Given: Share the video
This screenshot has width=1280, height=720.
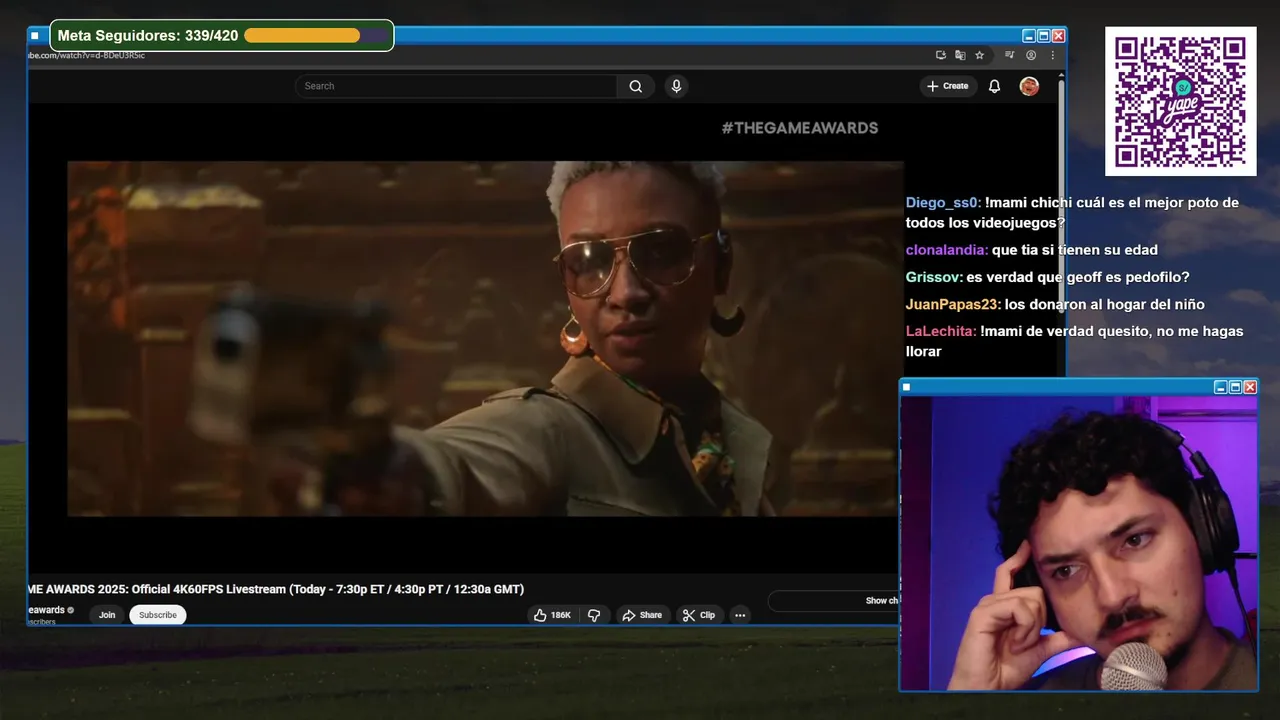Looking at the screenshot, I should [x=642, y=615].
